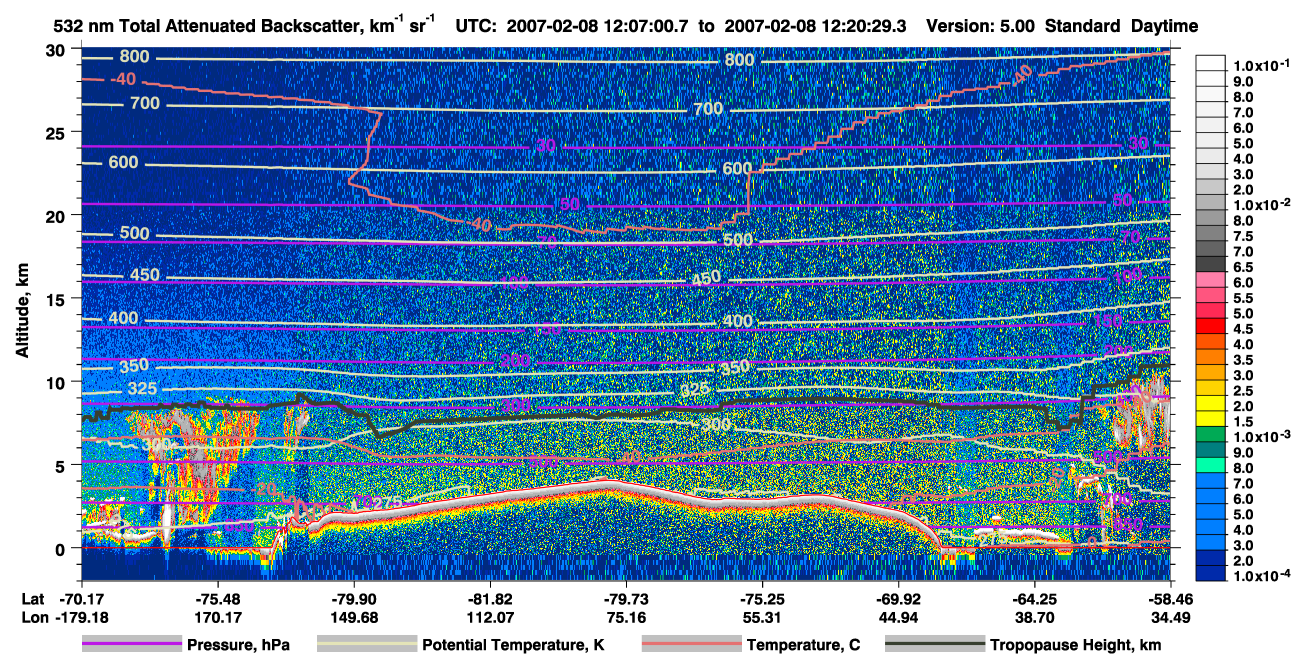This screenshot has width=1300, height=667.
Task: Click altitude tick label 5
Action: (x=62, y=465)
